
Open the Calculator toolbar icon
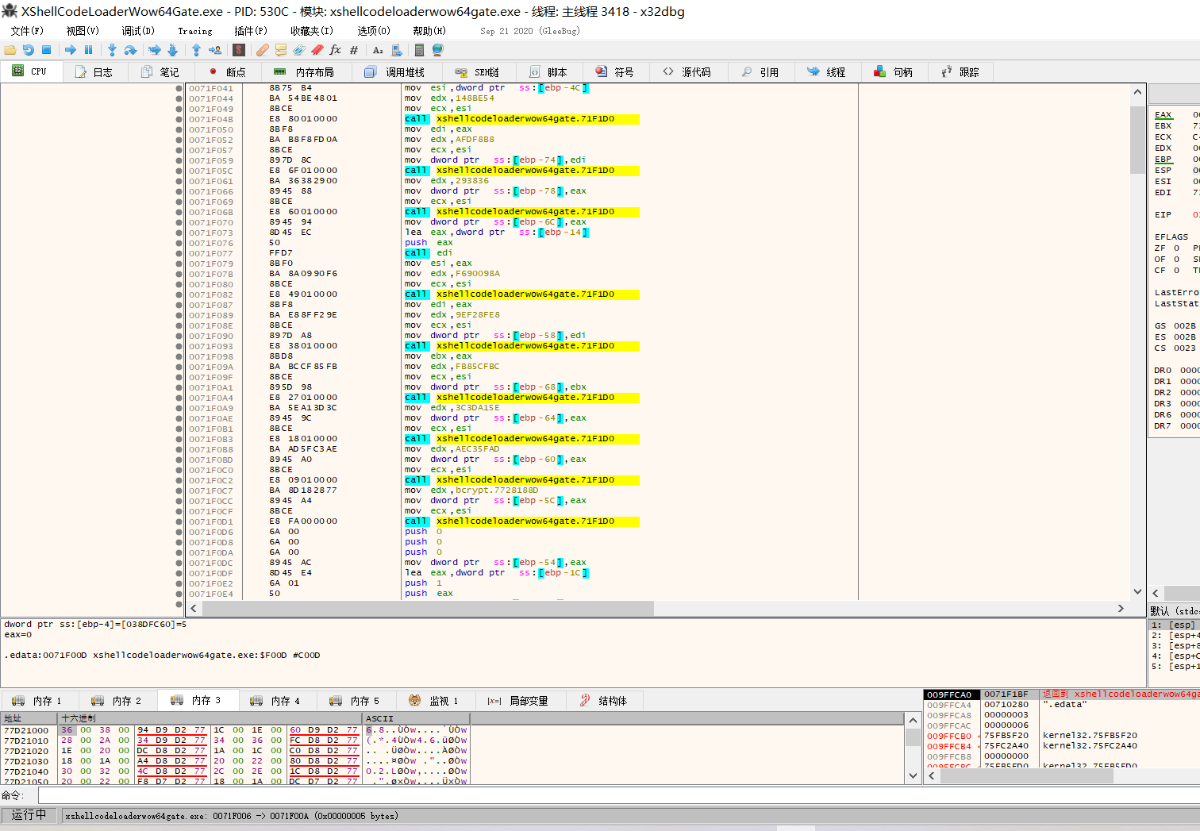pyautogui.click(x=420, y=50)
